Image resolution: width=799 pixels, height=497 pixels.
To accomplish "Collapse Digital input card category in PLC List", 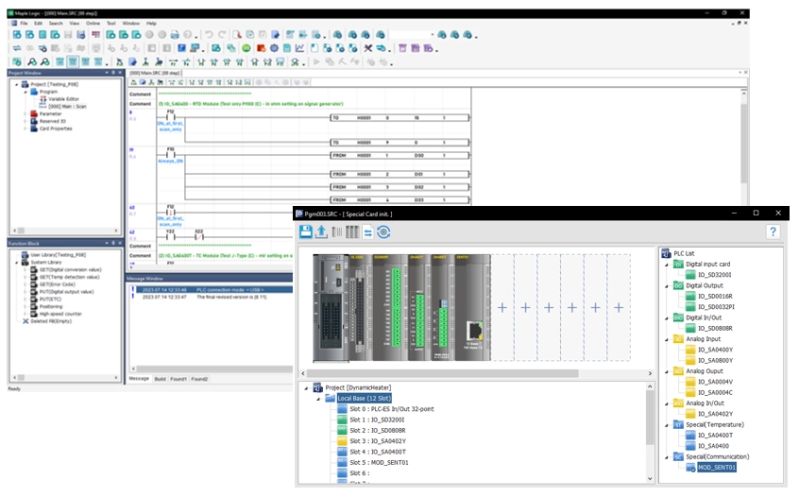I will click(667, 265).
